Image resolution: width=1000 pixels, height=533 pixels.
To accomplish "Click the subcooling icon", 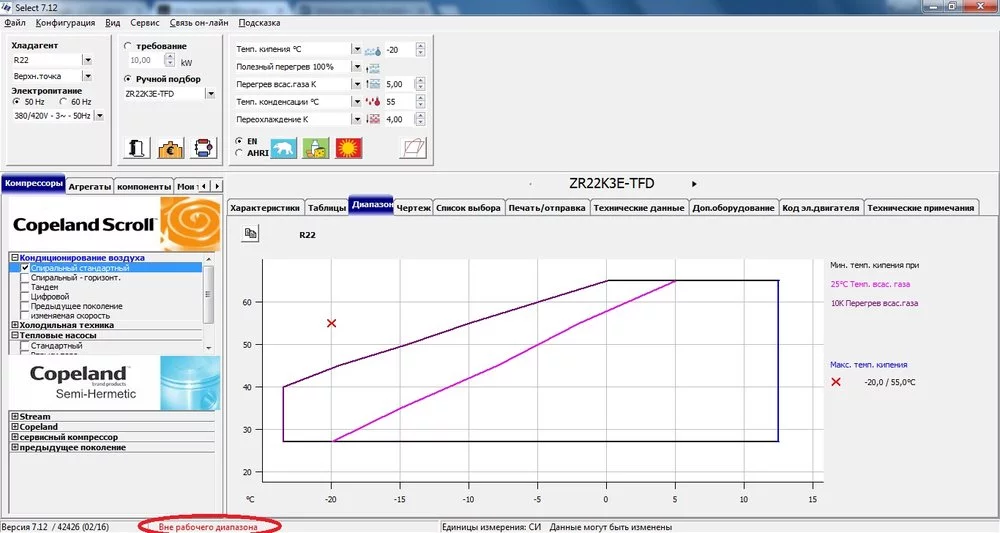I will click(x=374, y=119).
